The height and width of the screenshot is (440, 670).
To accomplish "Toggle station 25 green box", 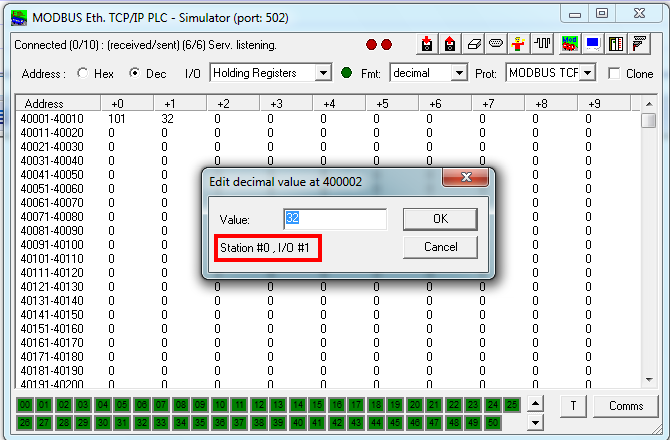I will click(512, 405).
